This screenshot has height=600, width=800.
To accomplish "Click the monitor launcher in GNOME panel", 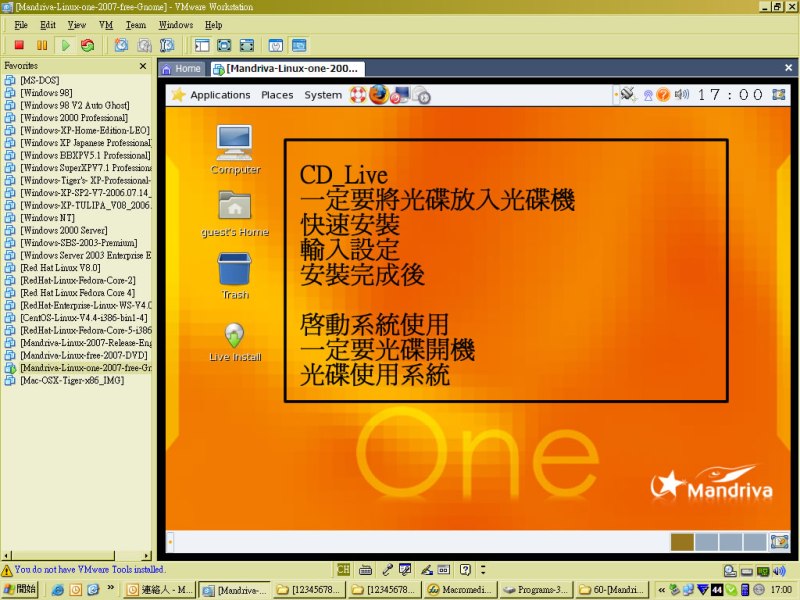I will click(400, 95).
